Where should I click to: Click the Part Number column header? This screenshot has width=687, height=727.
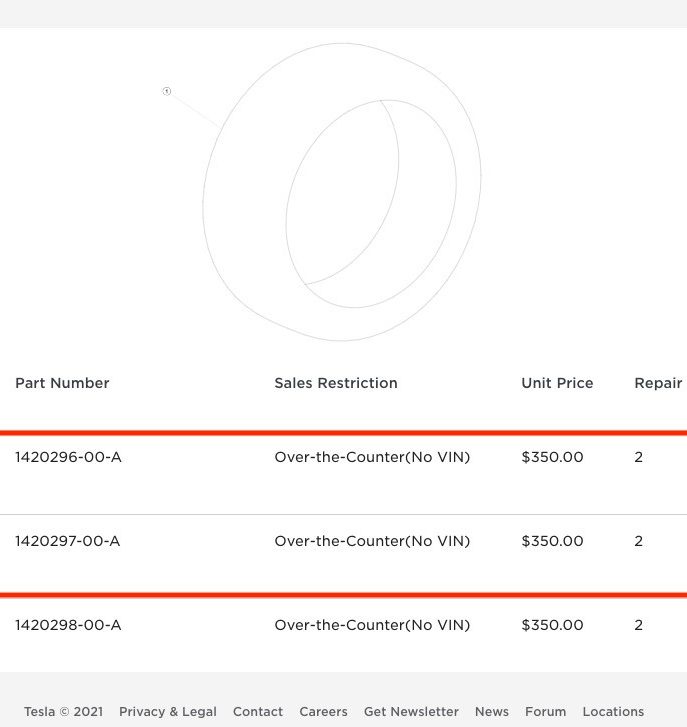[x=62, y=383]
